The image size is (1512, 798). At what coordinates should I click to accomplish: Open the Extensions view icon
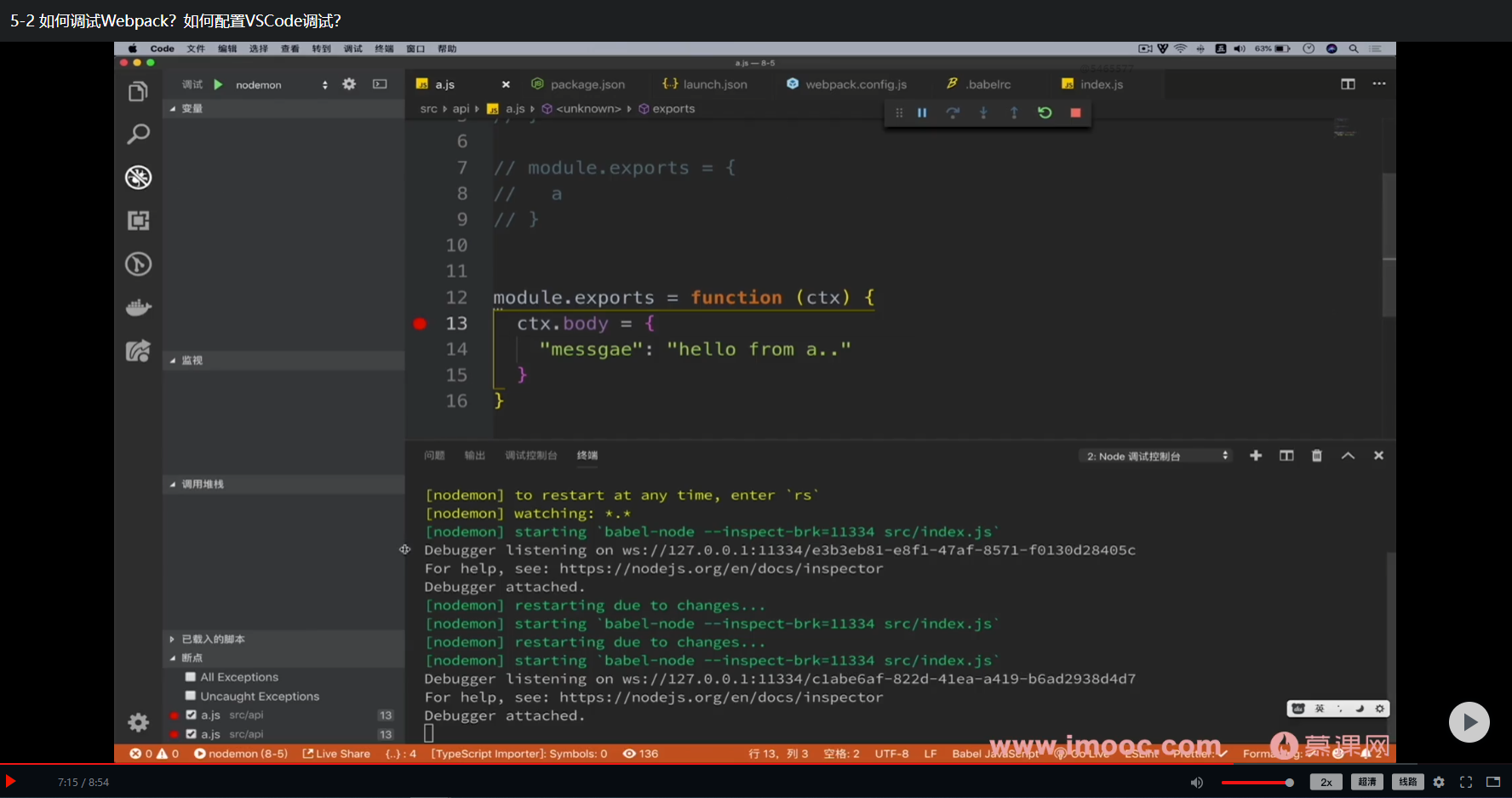click(138, 221)
